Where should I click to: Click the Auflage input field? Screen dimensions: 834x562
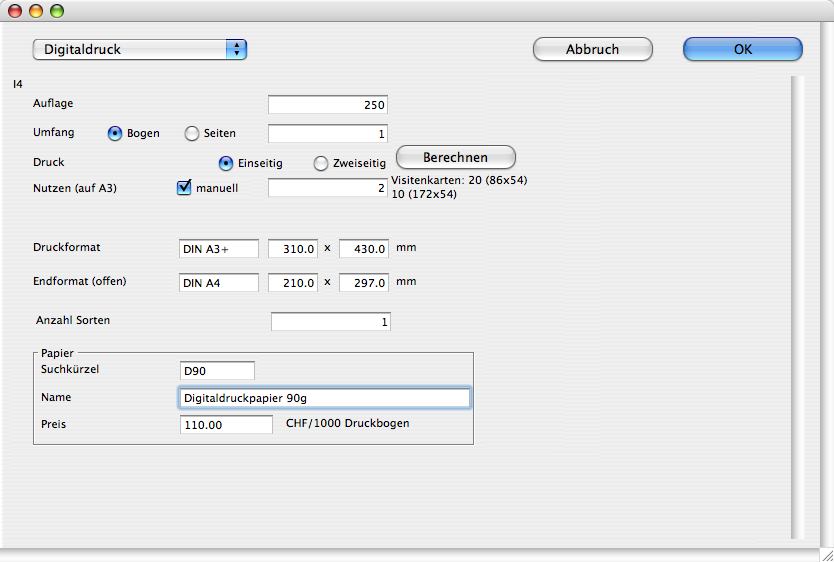(x=327, y=104)
